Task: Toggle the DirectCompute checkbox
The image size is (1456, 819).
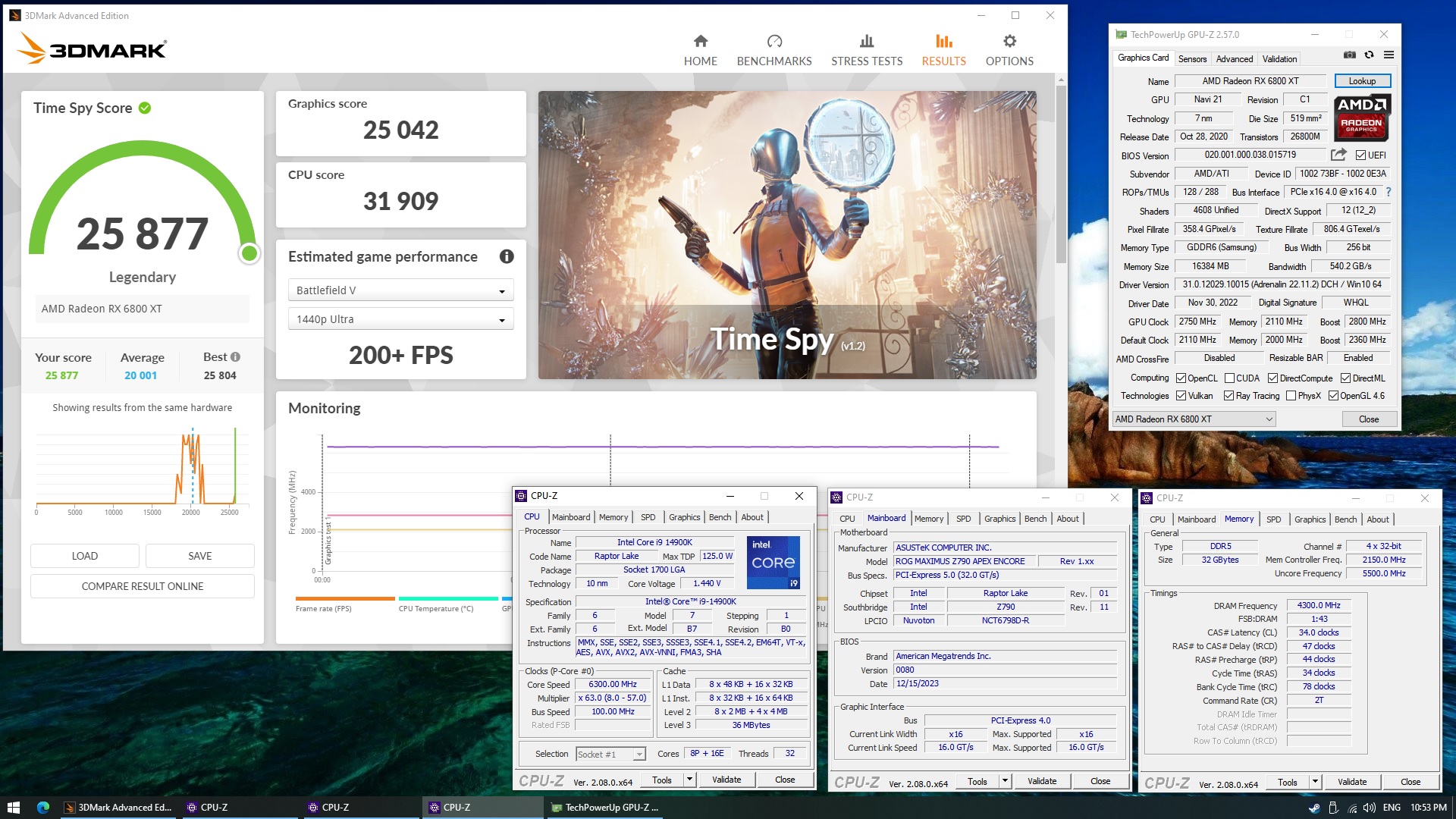Action: click(1272, 378)
